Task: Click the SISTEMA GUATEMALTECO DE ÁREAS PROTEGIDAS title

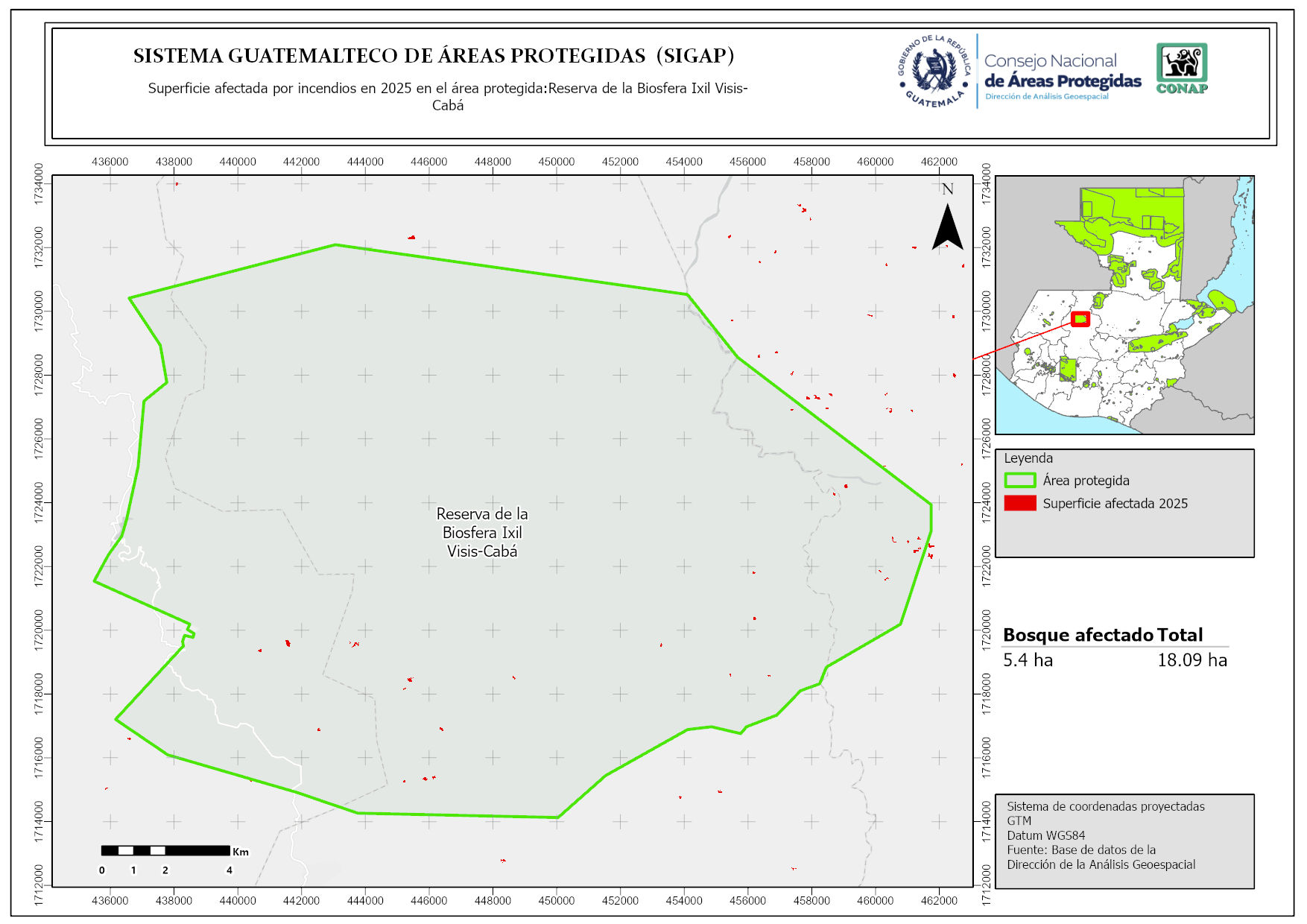Action: (x=434, y=56)
